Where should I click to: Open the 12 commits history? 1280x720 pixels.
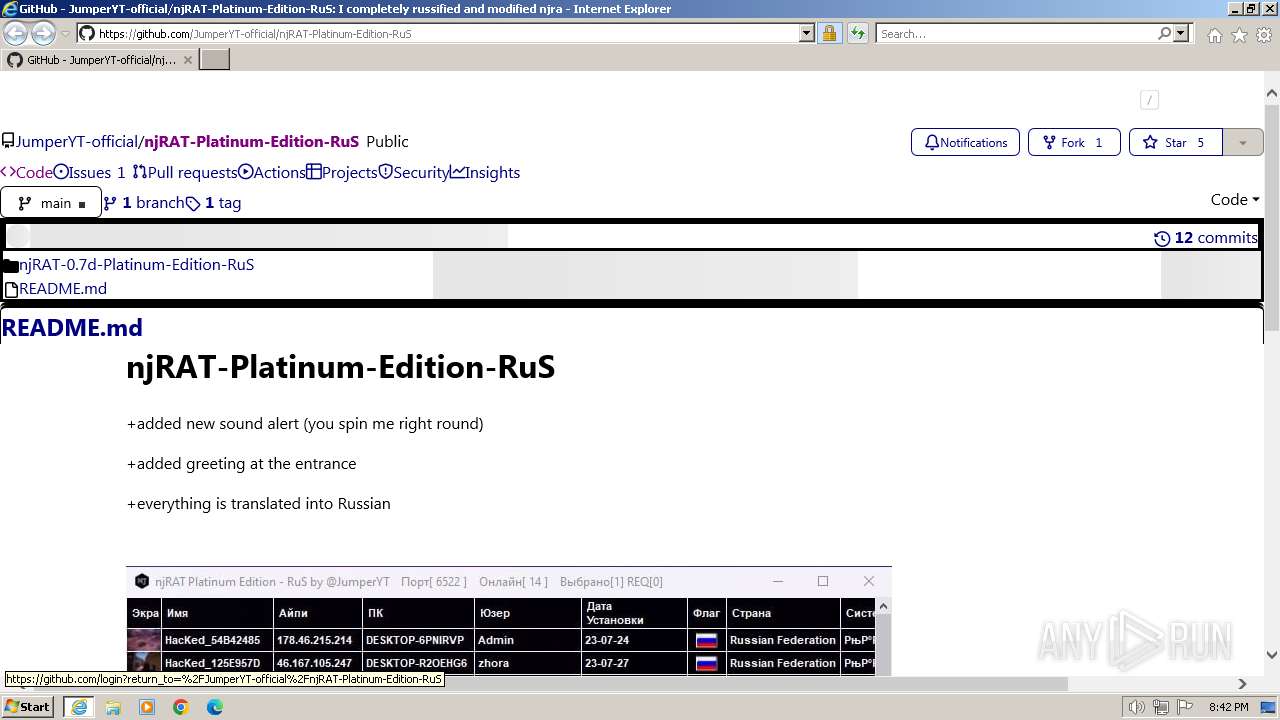click(1206, 237)
